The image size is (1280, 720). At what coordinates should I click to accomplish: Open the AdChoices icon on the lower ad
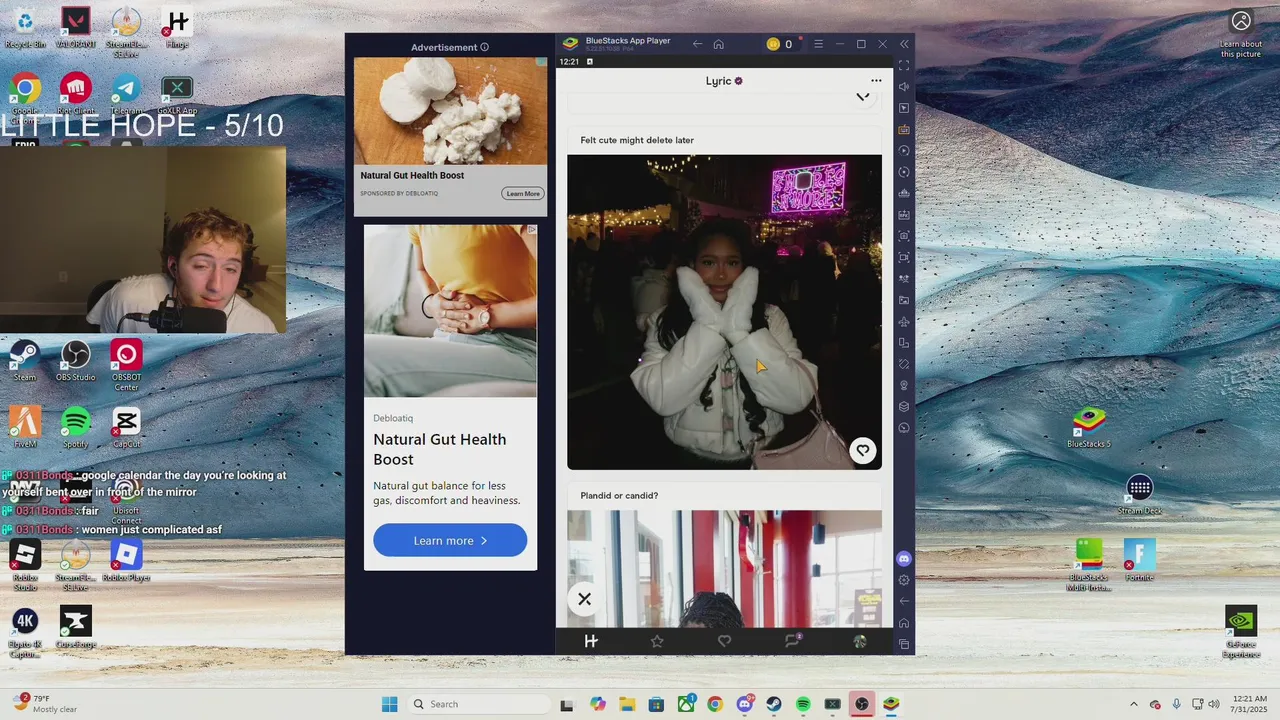coord(532,230)
